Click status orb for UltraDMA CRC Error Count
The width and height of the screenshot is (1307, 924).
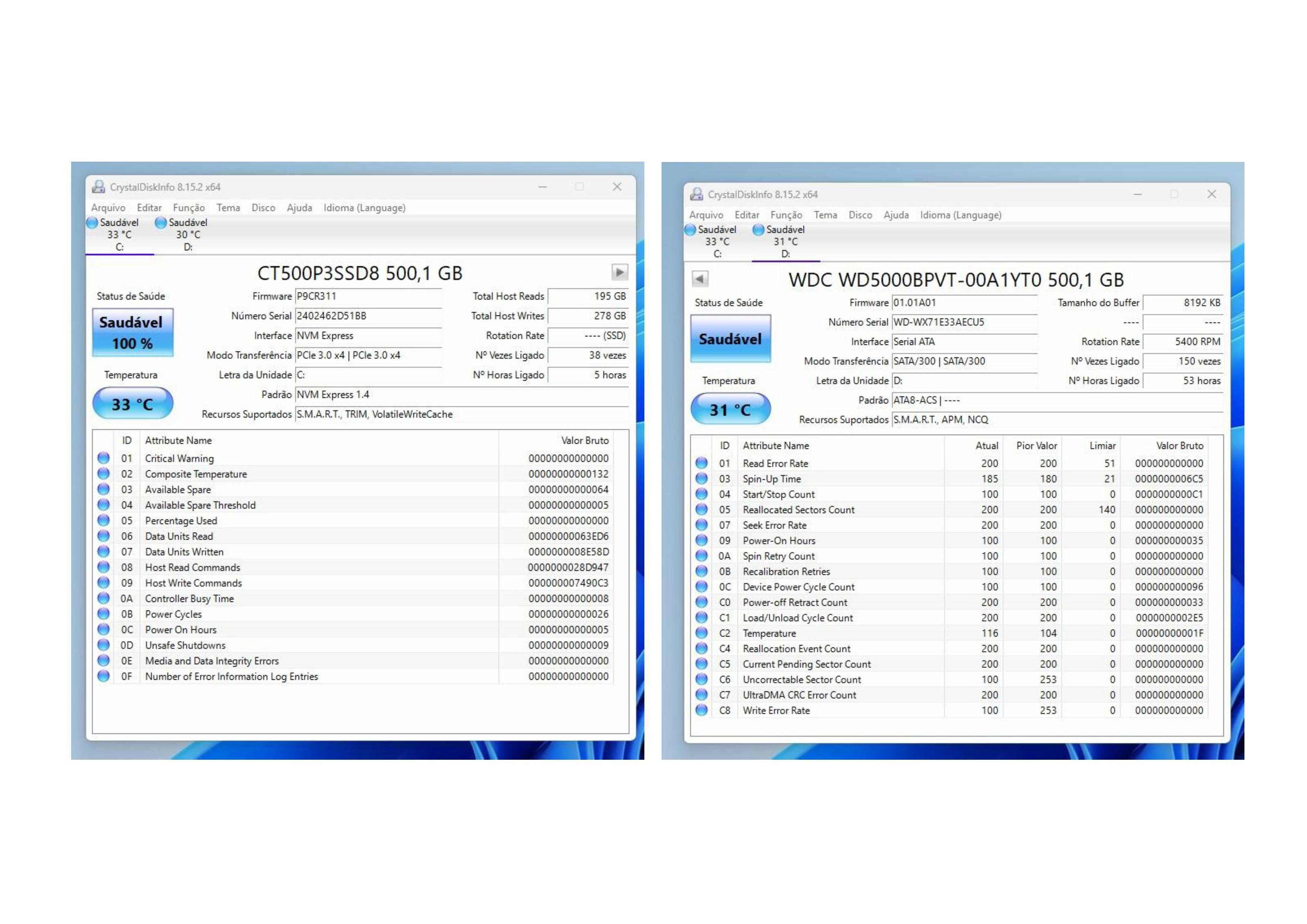(701, 695)
